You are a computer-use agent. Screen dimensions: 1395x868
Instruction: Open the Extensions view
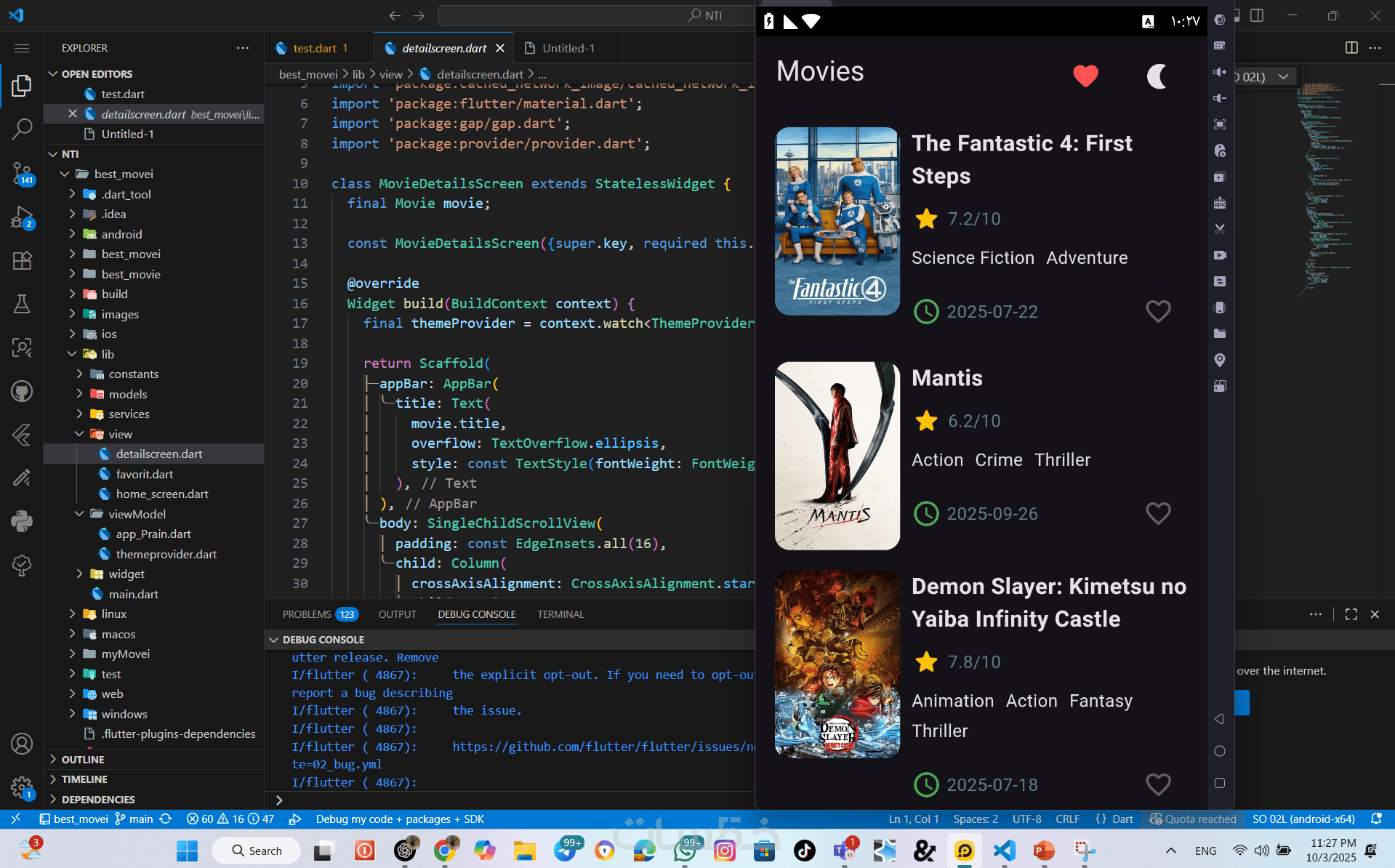(22, 260)
